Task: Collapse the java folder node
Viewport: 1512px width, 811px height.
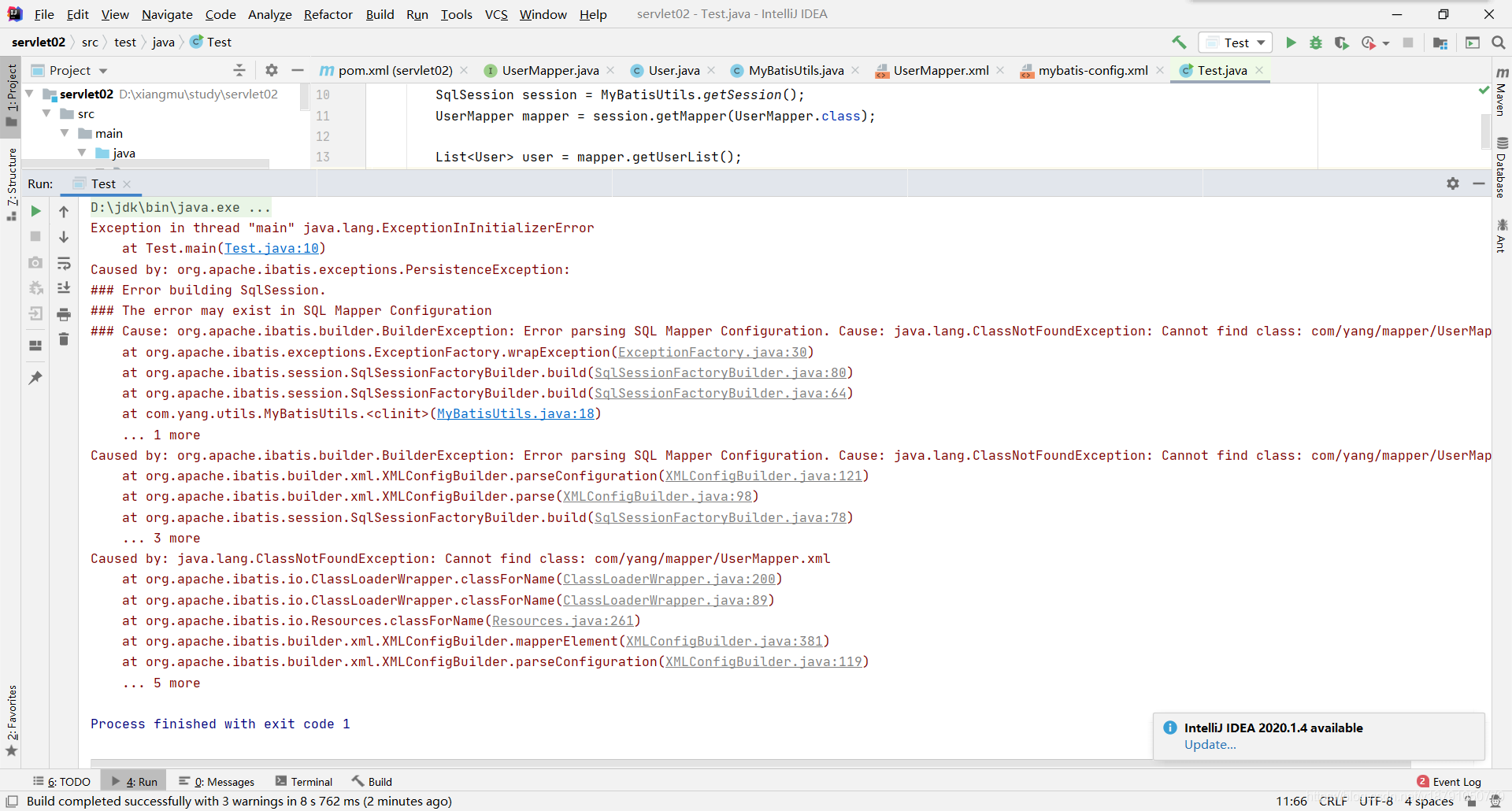Action: (82, 153)
